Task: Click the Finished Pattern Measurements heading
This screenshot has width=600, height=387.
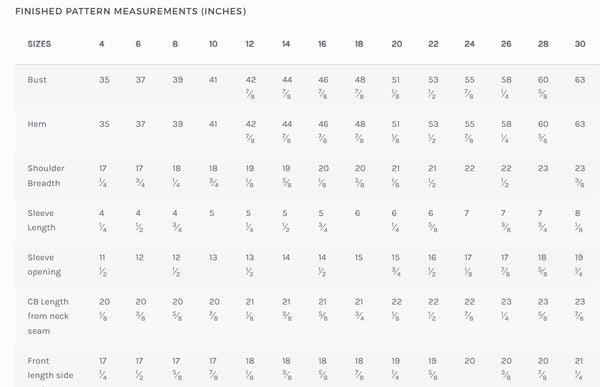Action: pyautogui.click(x=130, y=11)
